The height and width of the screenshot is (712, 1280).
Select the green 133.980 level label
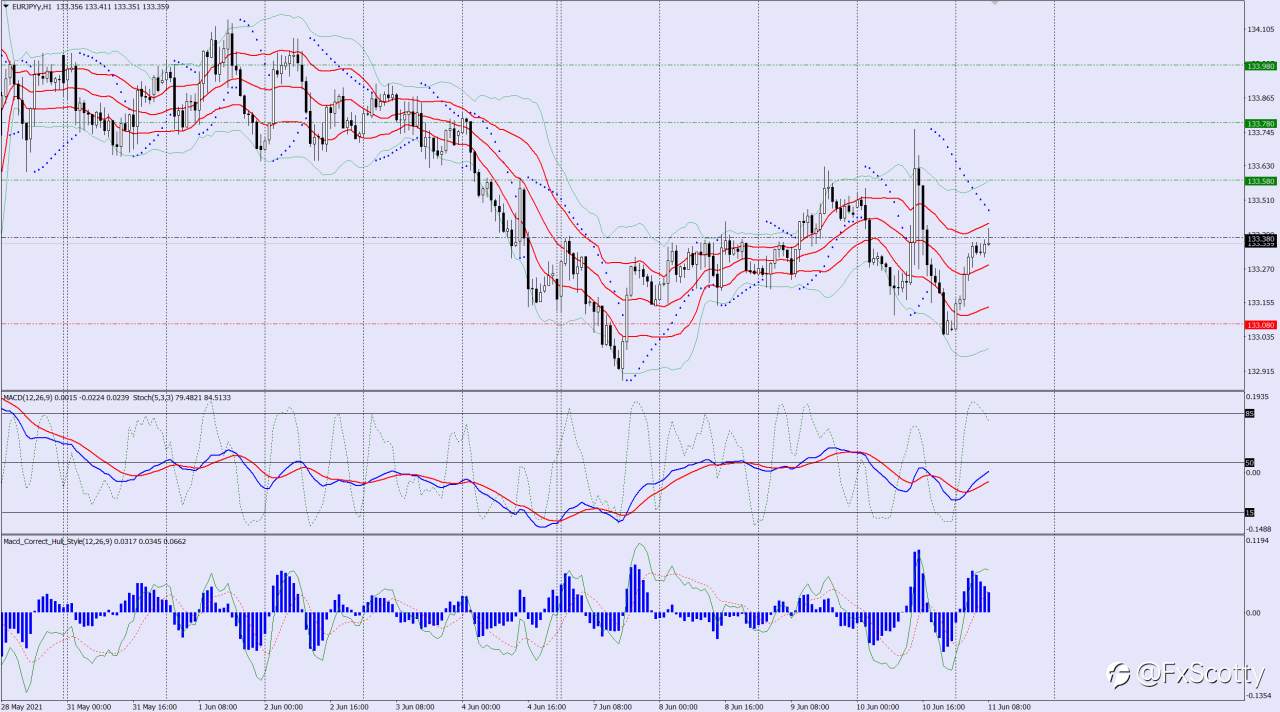tap(1260, 66)
